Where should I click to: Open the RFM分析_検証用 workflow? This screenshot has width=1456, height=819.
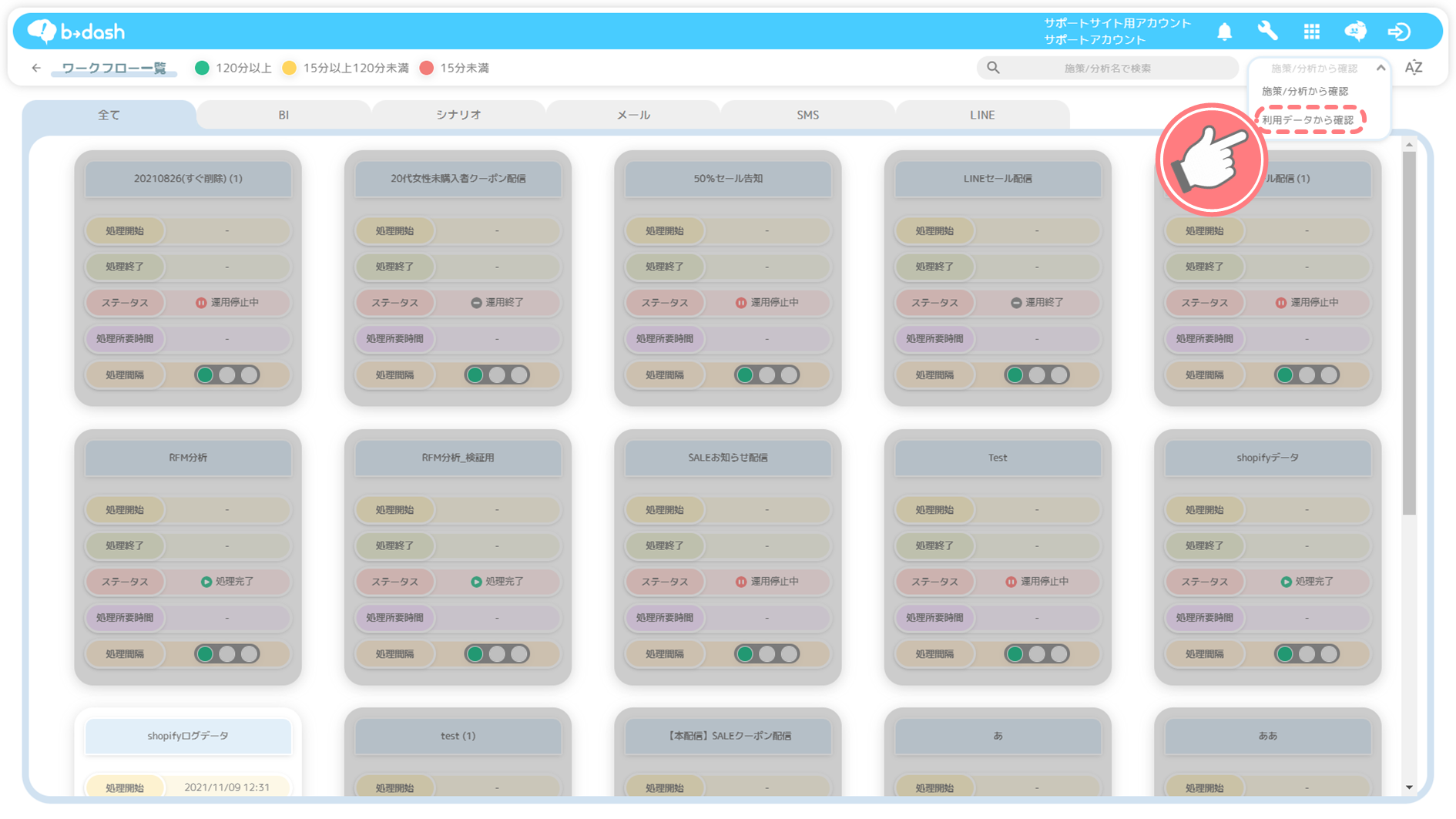(458, 458)
